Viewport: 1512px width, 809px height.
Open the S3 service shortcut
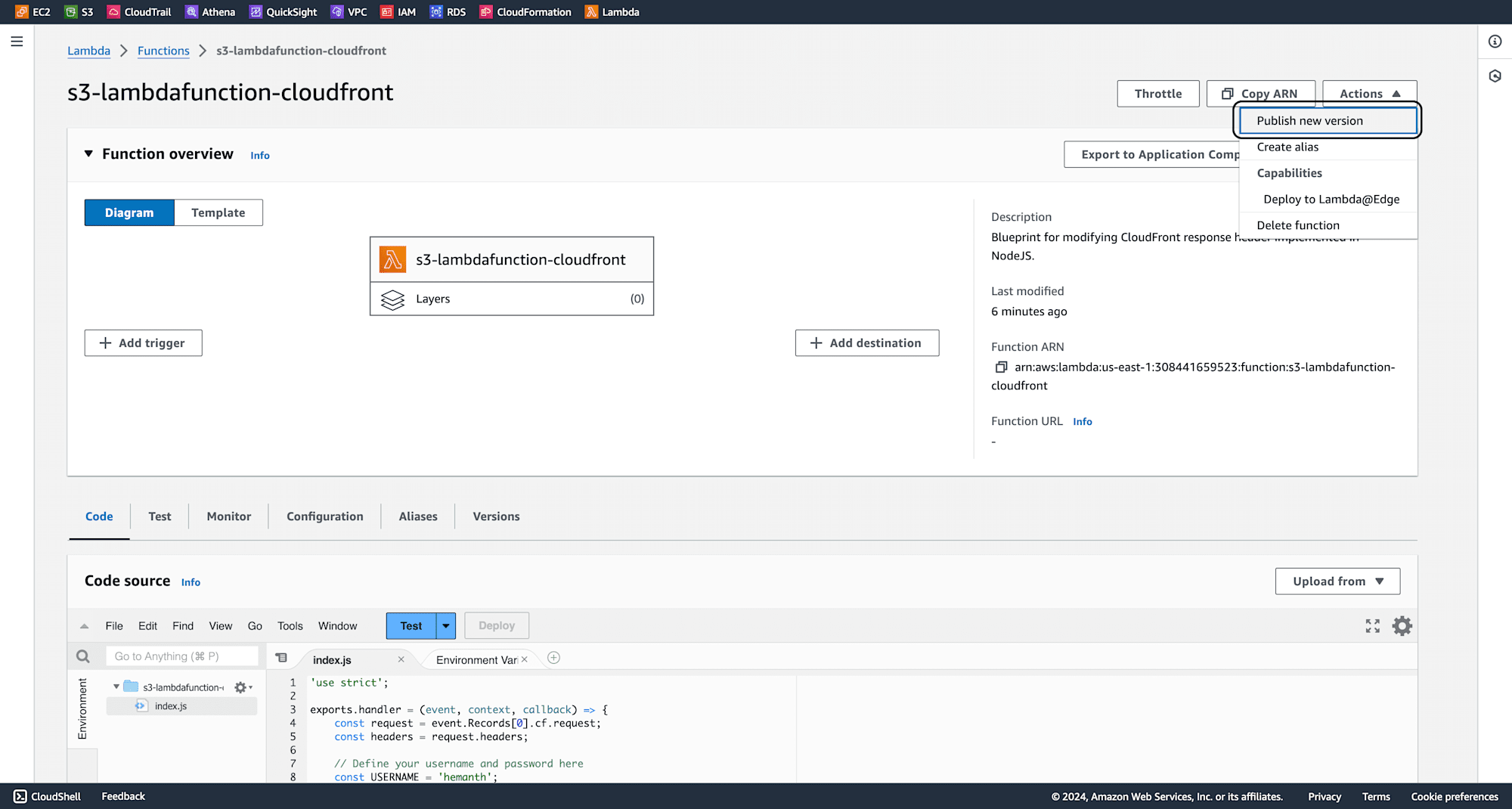tap(79, 12)
